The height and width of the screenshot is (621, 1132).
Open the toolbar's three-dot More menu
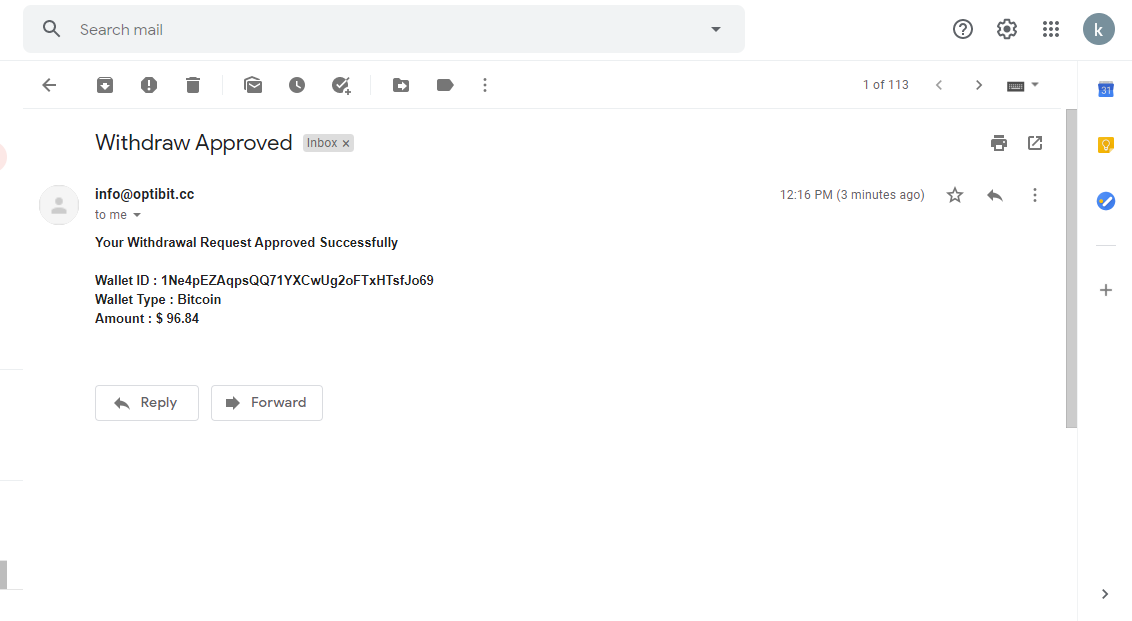pos(485,85)
